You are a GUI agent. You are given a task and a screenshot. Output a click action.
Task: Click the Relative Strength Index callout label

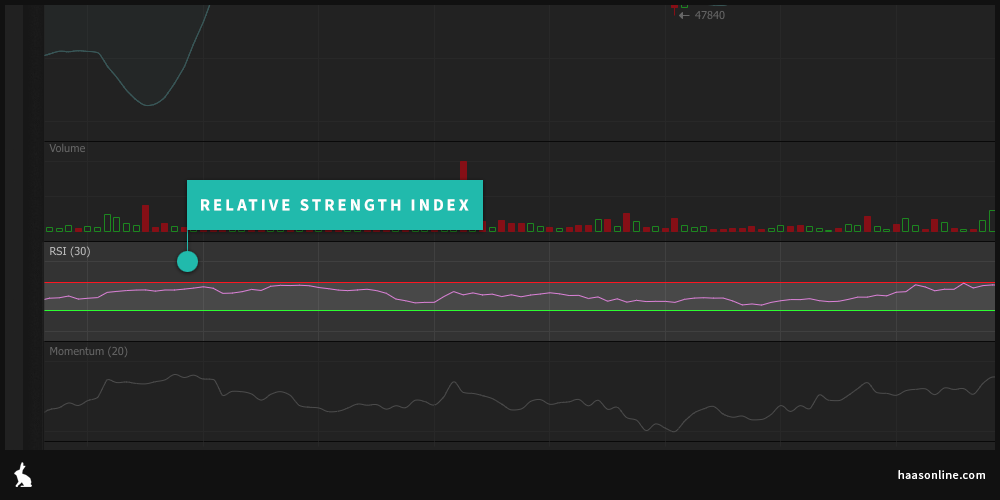[335, 205]
